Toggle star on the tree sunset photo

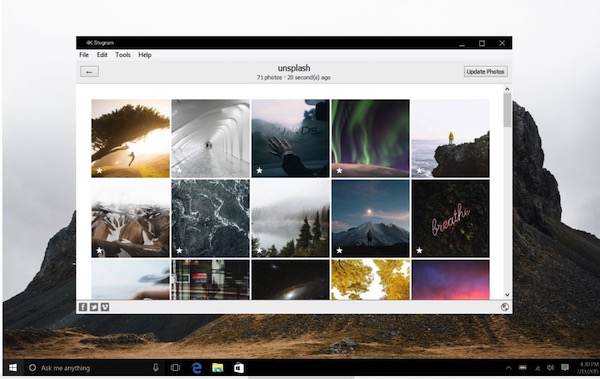tap(99, 171)
